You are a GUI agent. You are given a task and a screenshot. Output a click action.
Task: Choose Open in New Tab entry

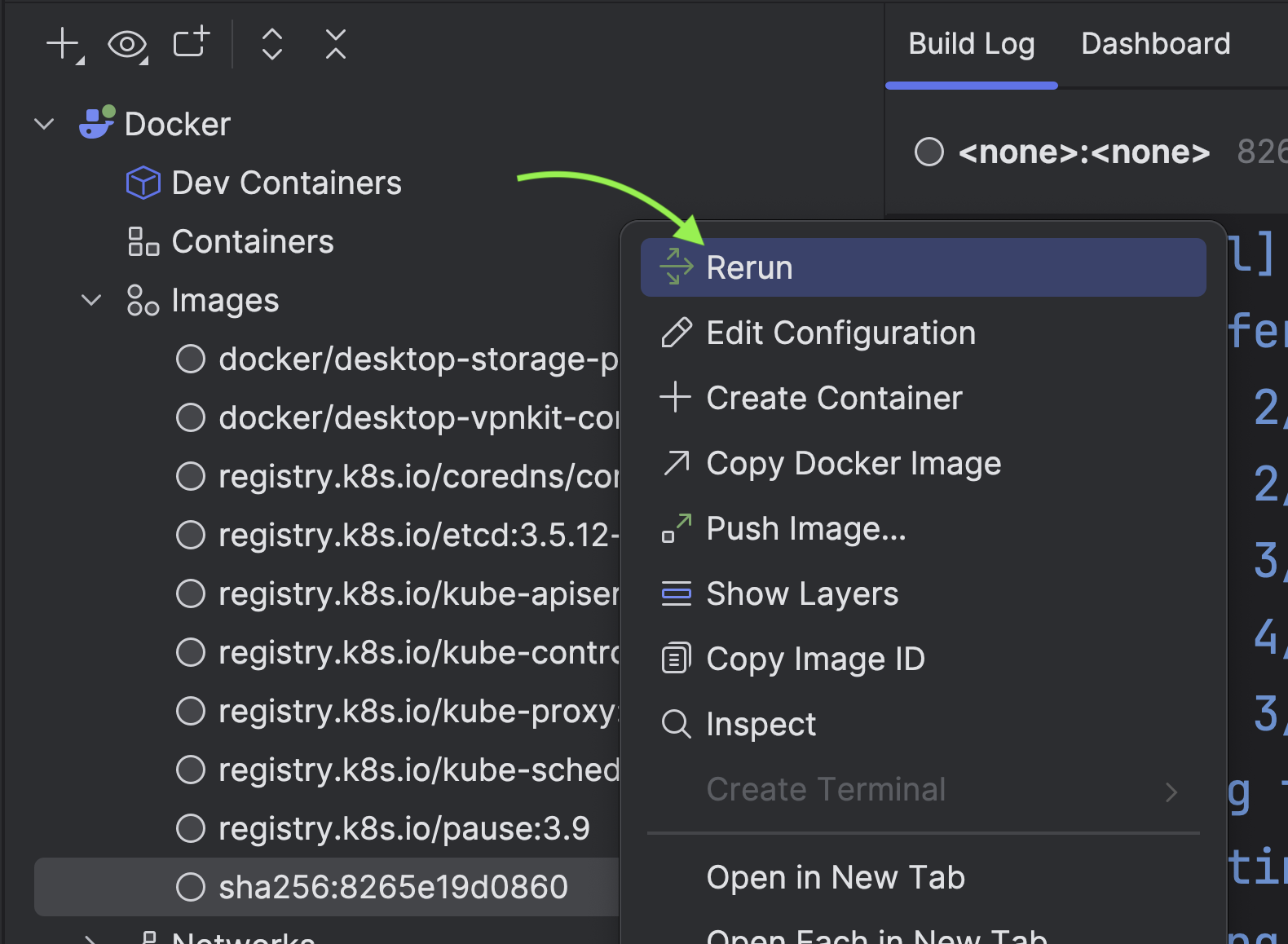(x=924, y=877)
